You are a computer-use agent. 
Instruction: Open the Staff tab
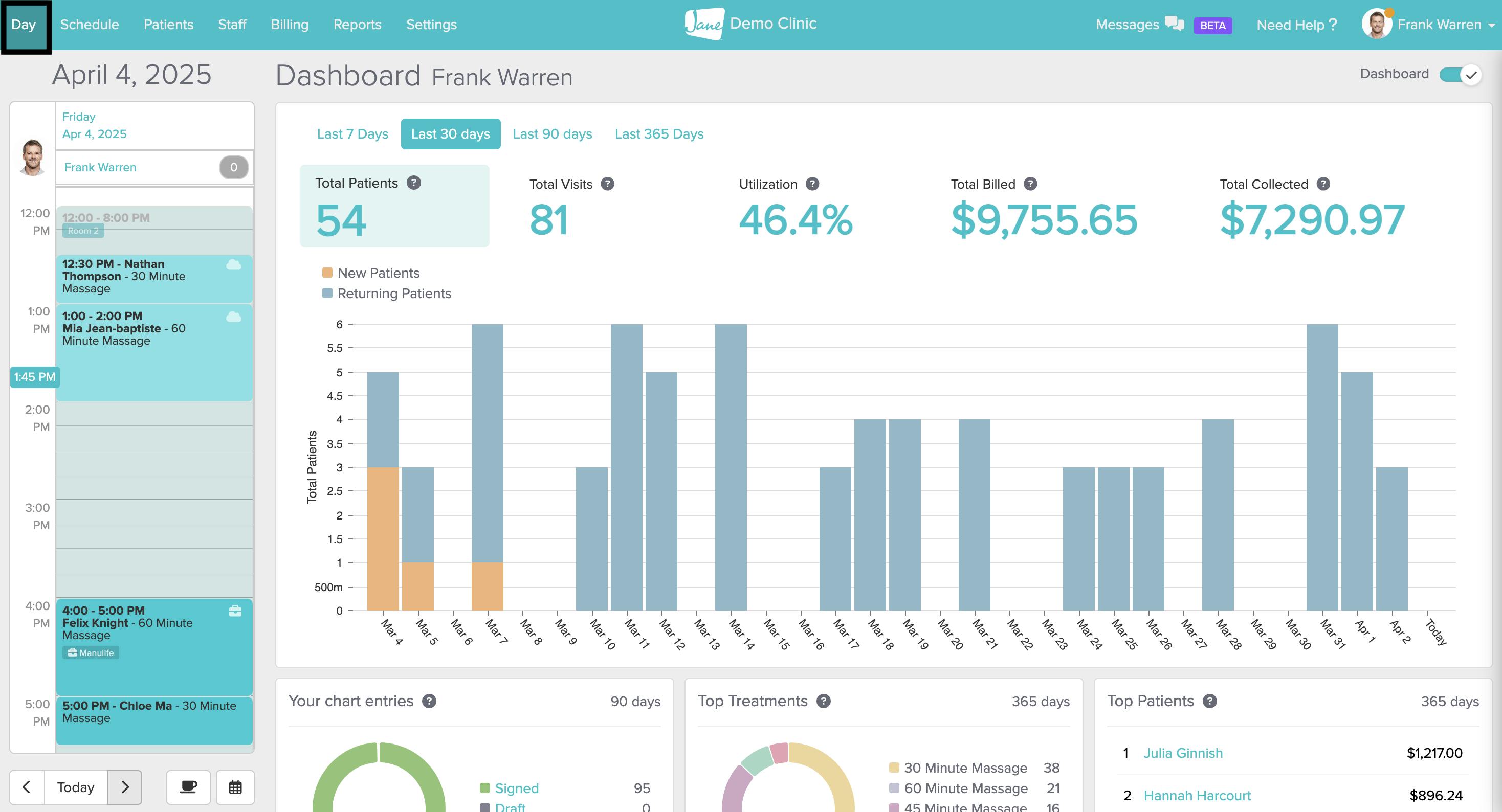[x=232, y=25]
